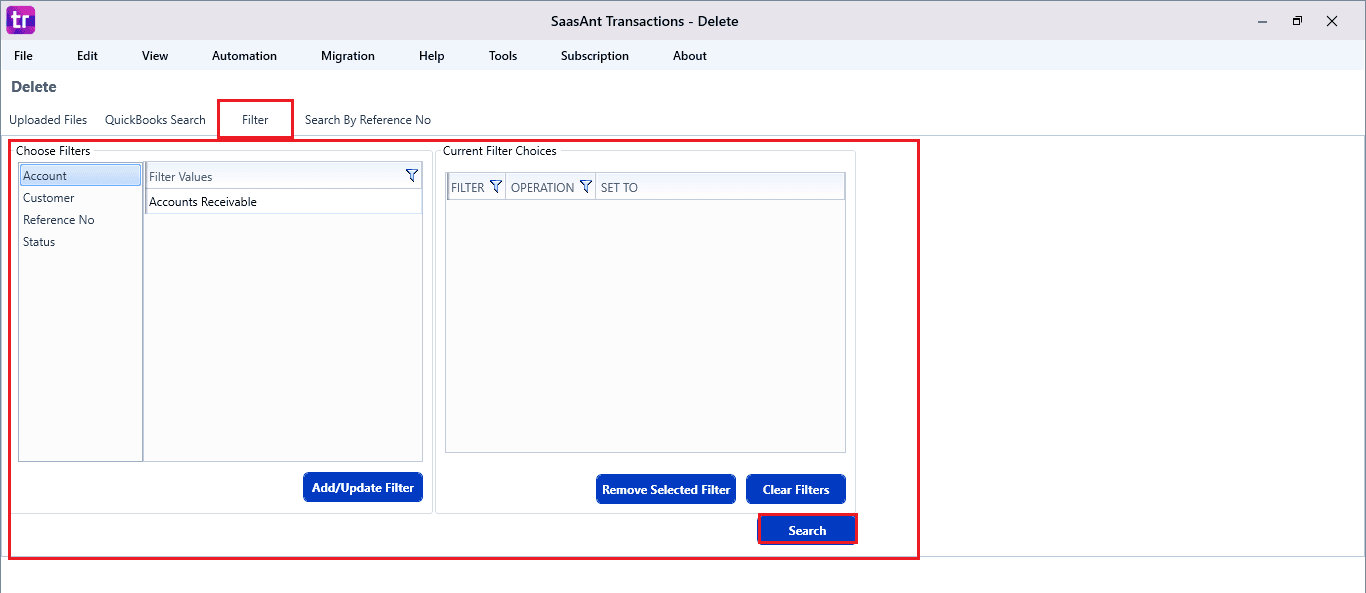Open the File menu
This screenshot has width=1366, height=593.
pos(23,56)
